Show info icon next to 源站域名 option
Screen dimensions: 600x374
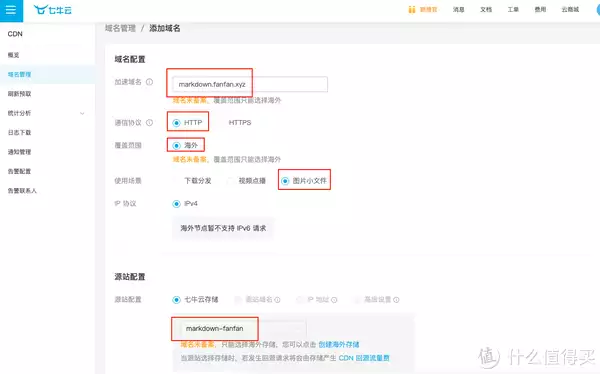point(277,300)
